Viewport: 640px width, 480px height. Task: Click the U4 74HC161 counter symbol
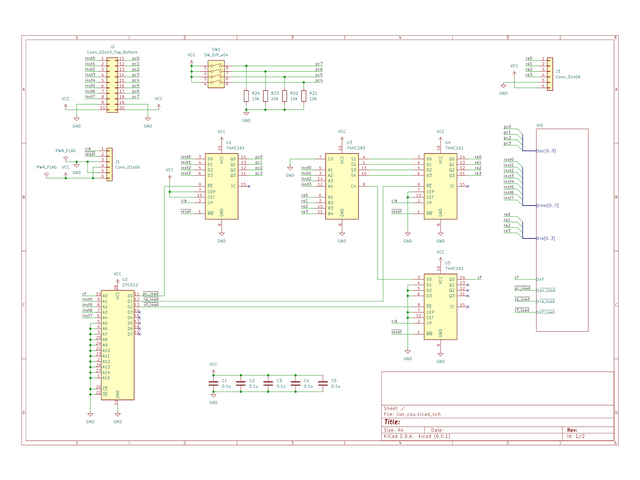(x=440, y=186)
